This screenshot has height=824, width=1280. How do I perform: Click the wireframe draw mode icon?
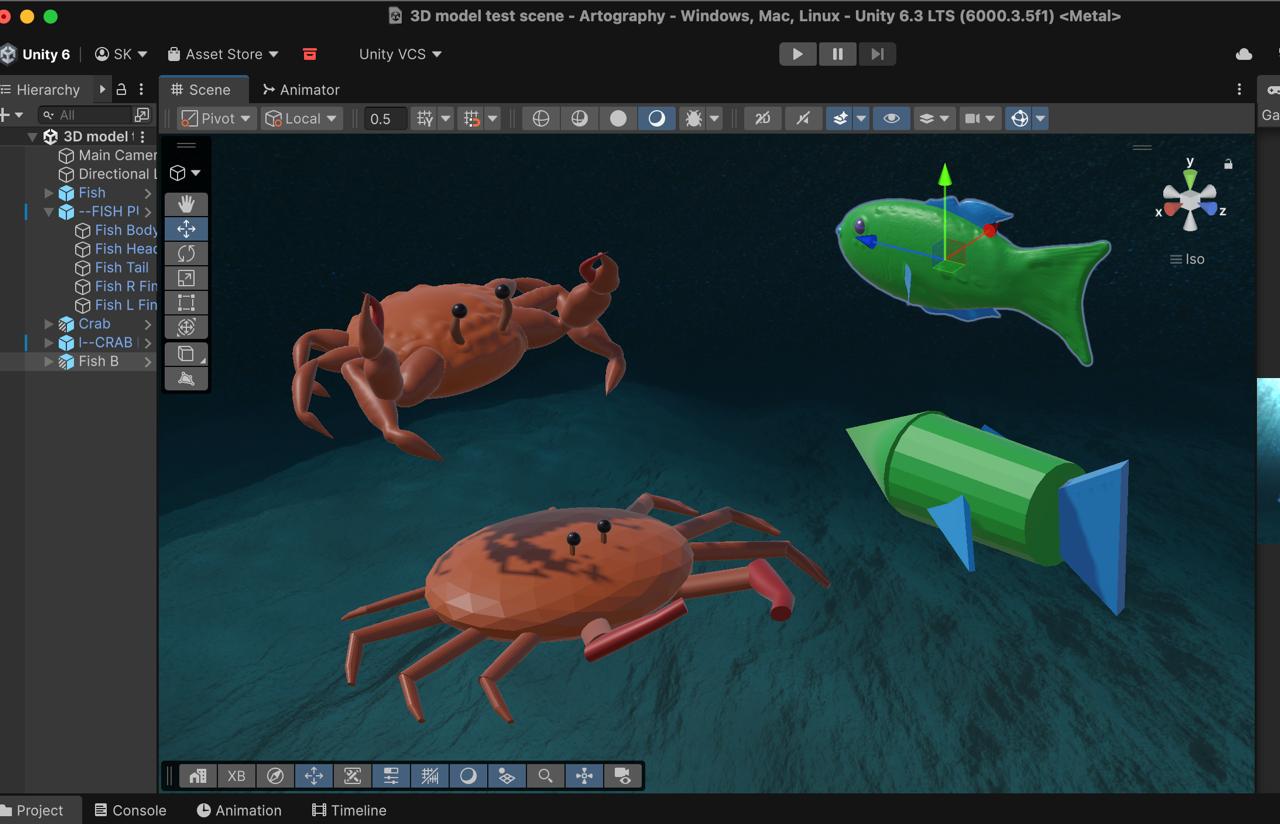[540, 118]
